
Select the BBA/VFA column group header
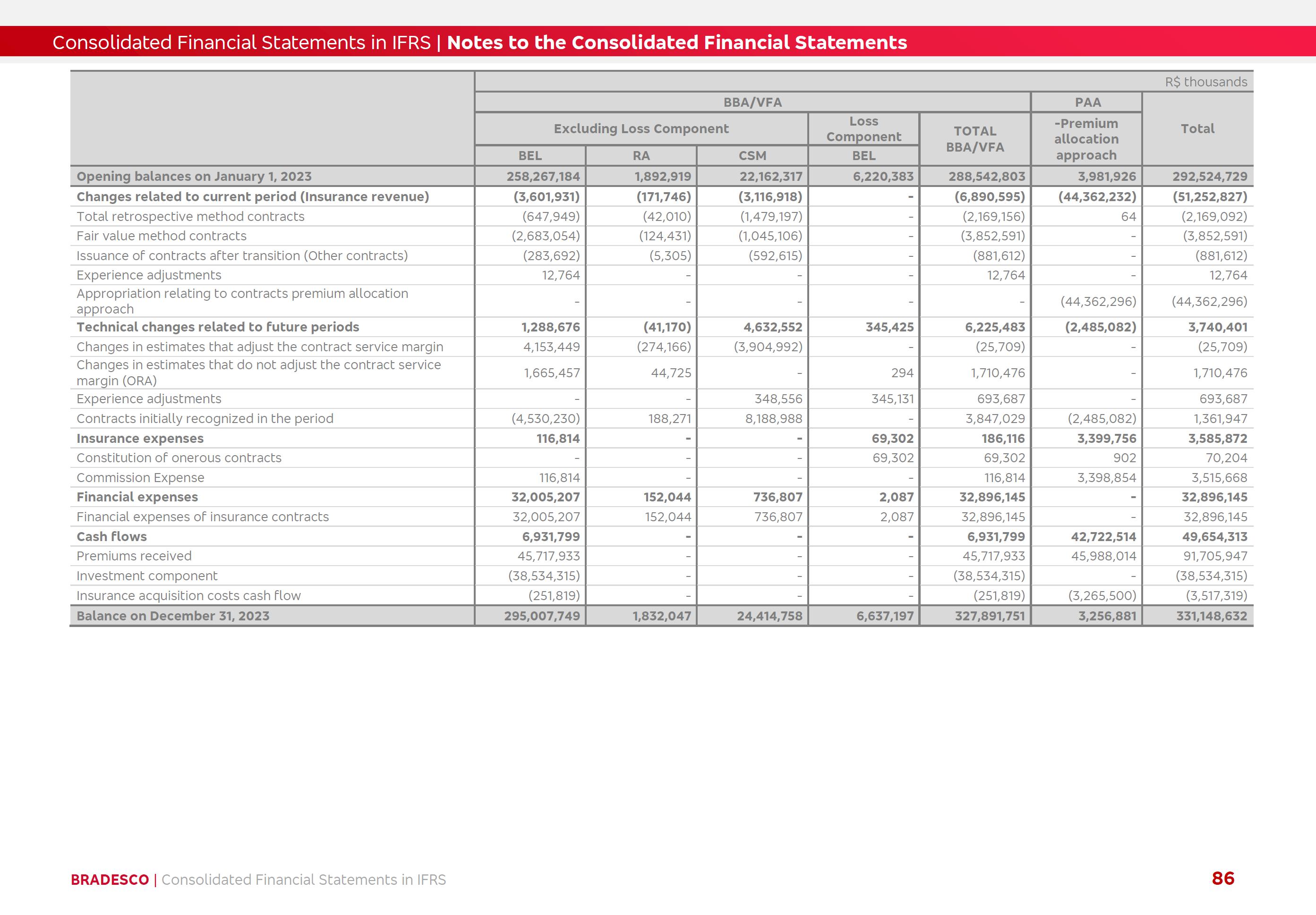click(752, 102)
